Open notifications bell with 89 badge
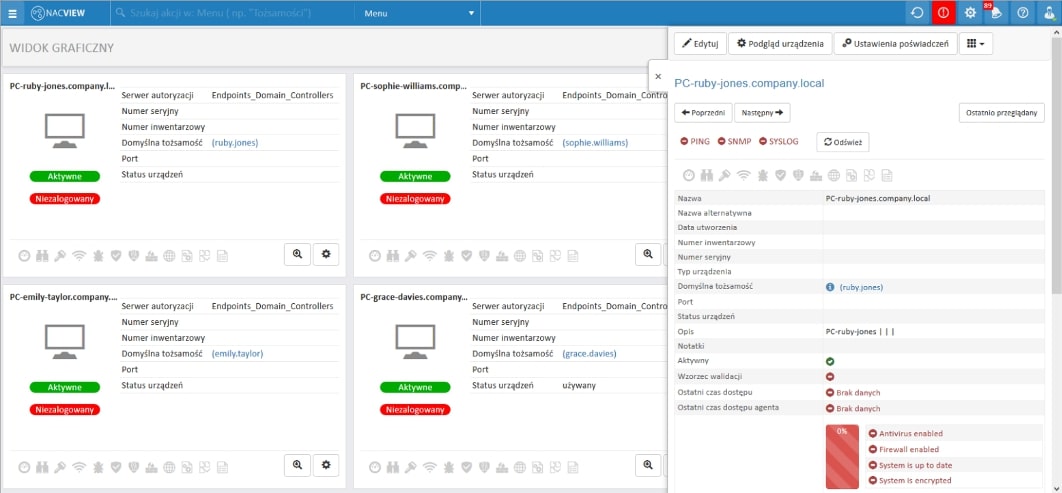Screen dimensions: 1062x493 [996, 13]
